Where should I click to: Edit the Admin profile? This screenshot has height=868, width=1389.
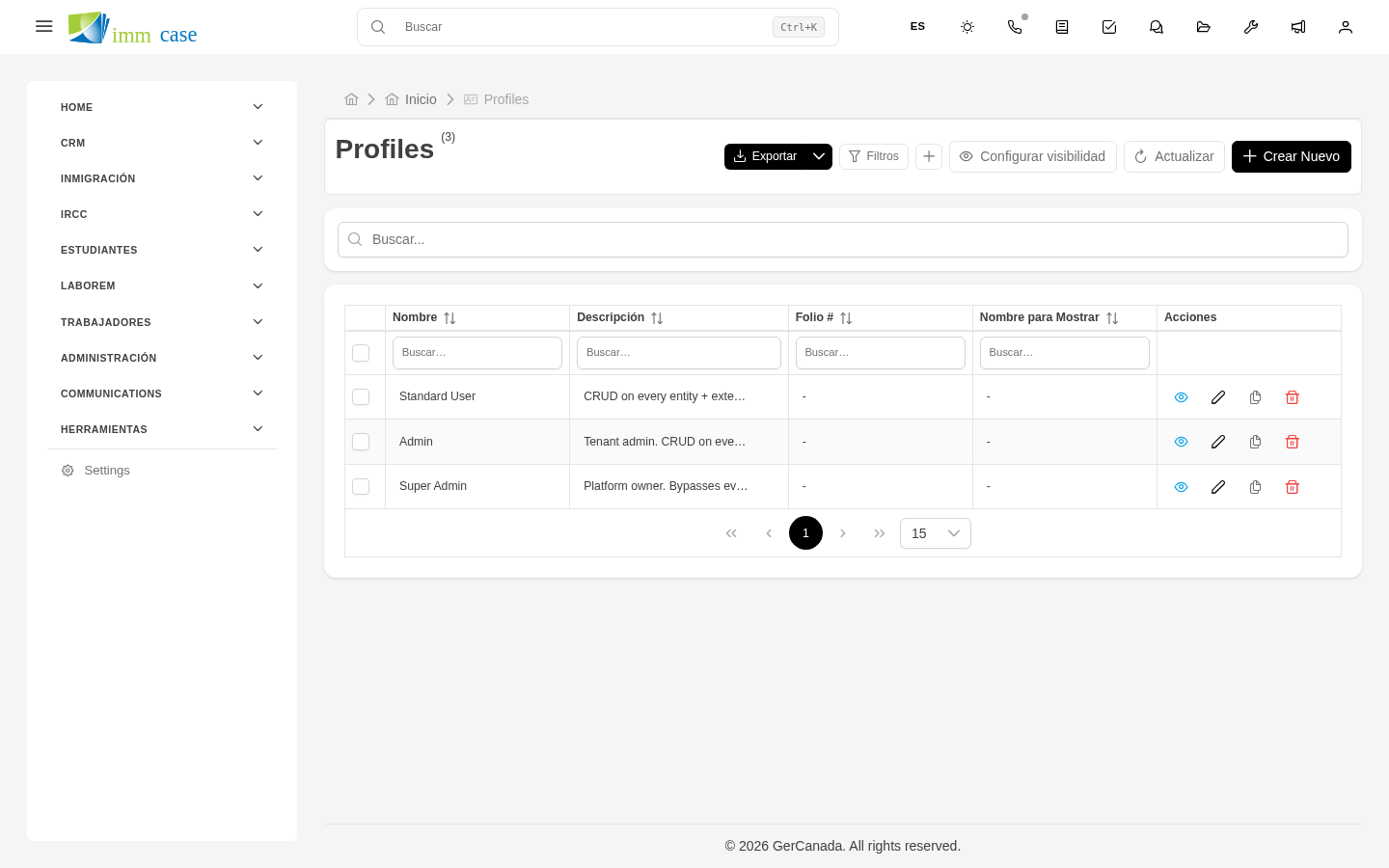(x=1218, y=442)
